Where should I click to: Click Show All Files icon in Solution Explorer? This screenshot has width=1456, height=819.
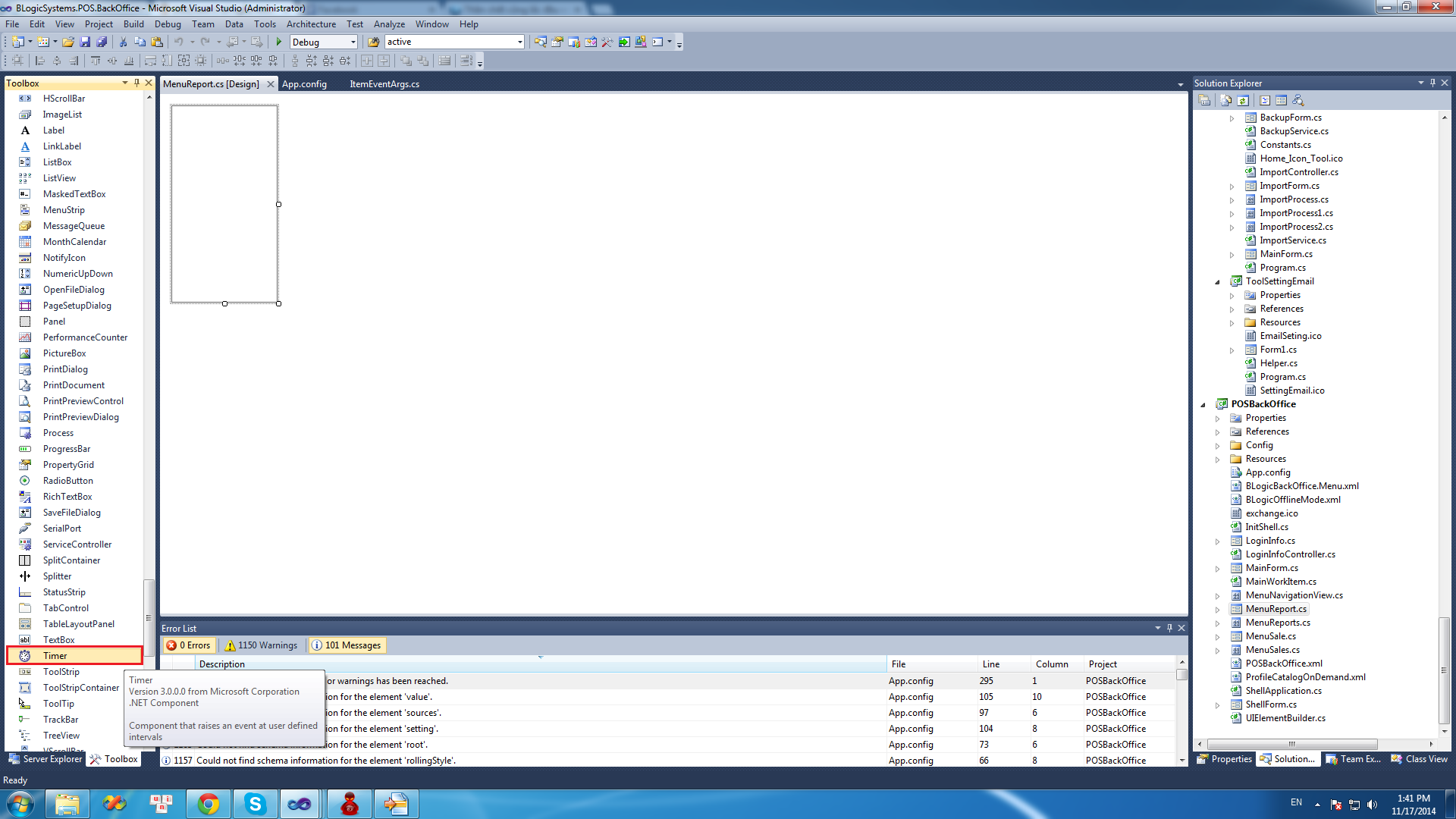point(1225,100)
